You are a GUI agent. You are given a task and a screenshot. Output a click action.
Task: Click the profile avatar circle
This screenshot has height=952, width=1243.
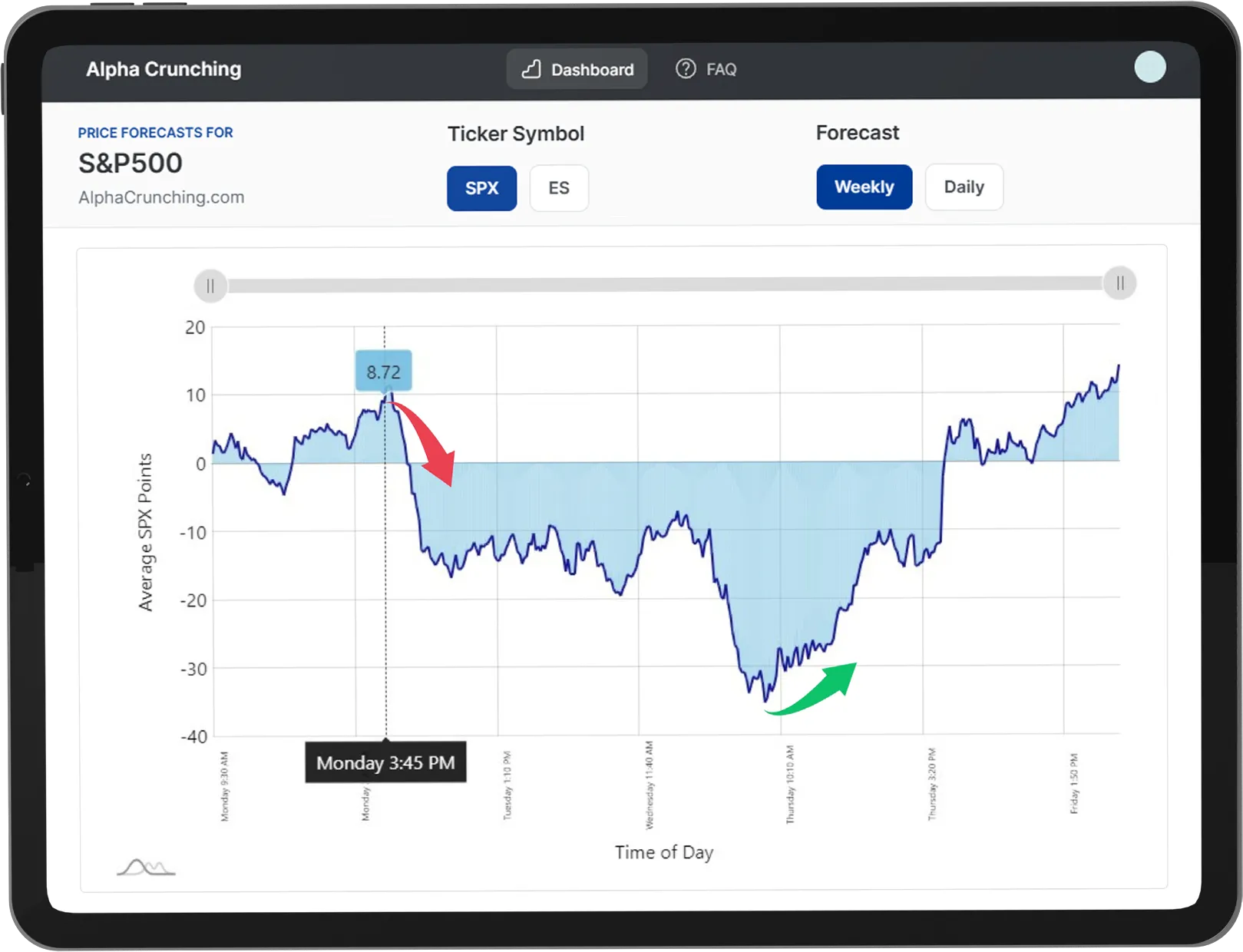click(1149, 68)
